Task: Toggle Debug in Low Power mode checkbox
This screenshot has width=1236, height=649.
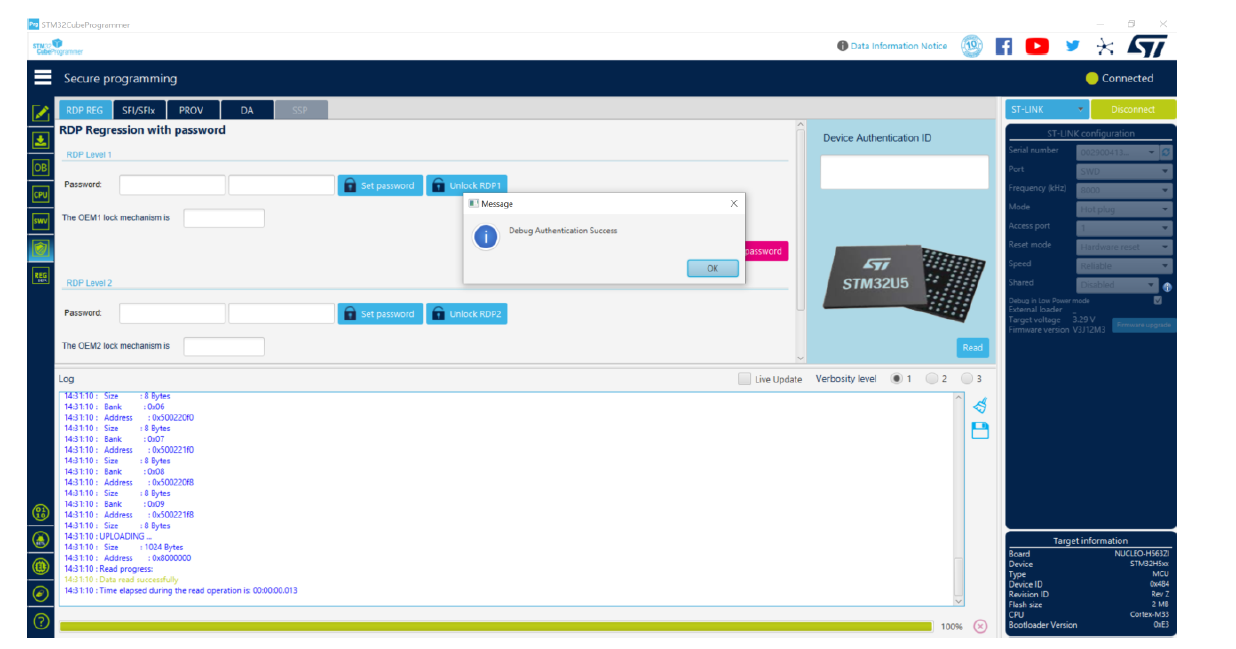Action: 1158,300
